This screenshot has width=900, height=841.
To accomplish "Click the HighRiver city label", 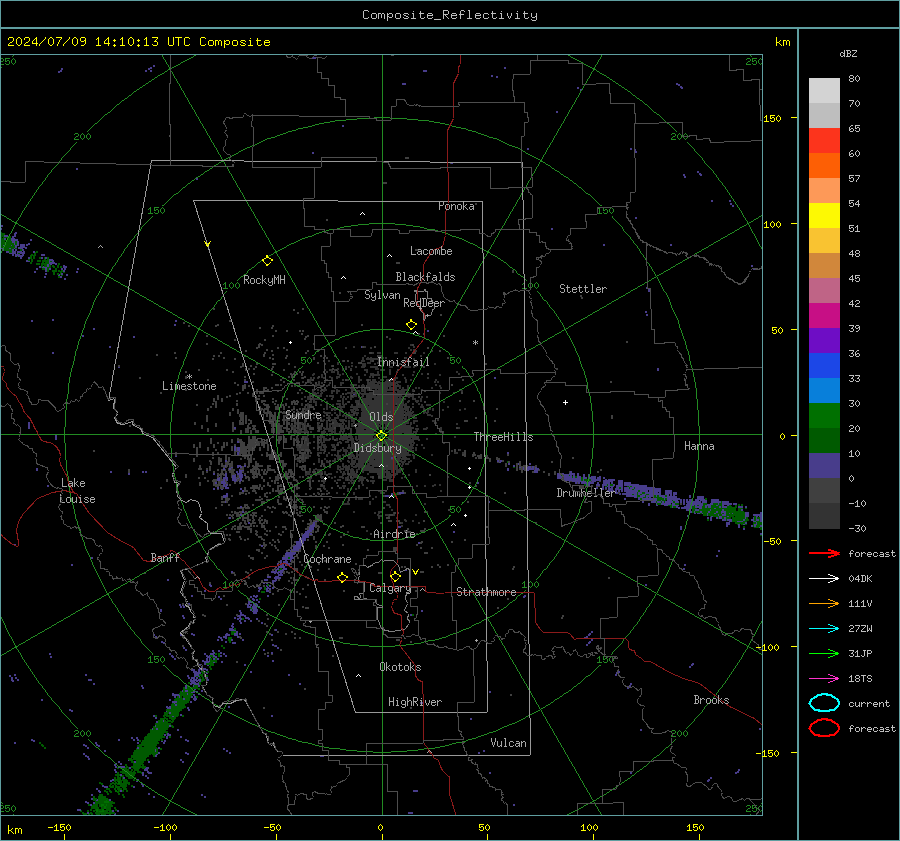I will [x=415, y=702].
